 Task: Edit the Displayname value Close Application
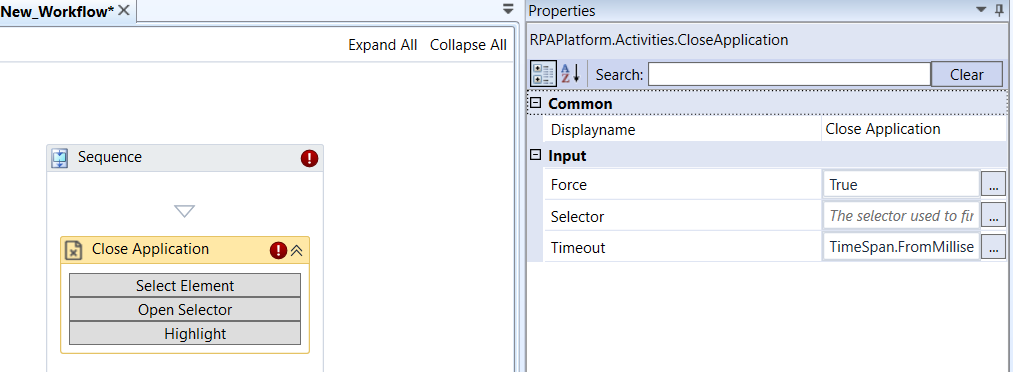914,129
